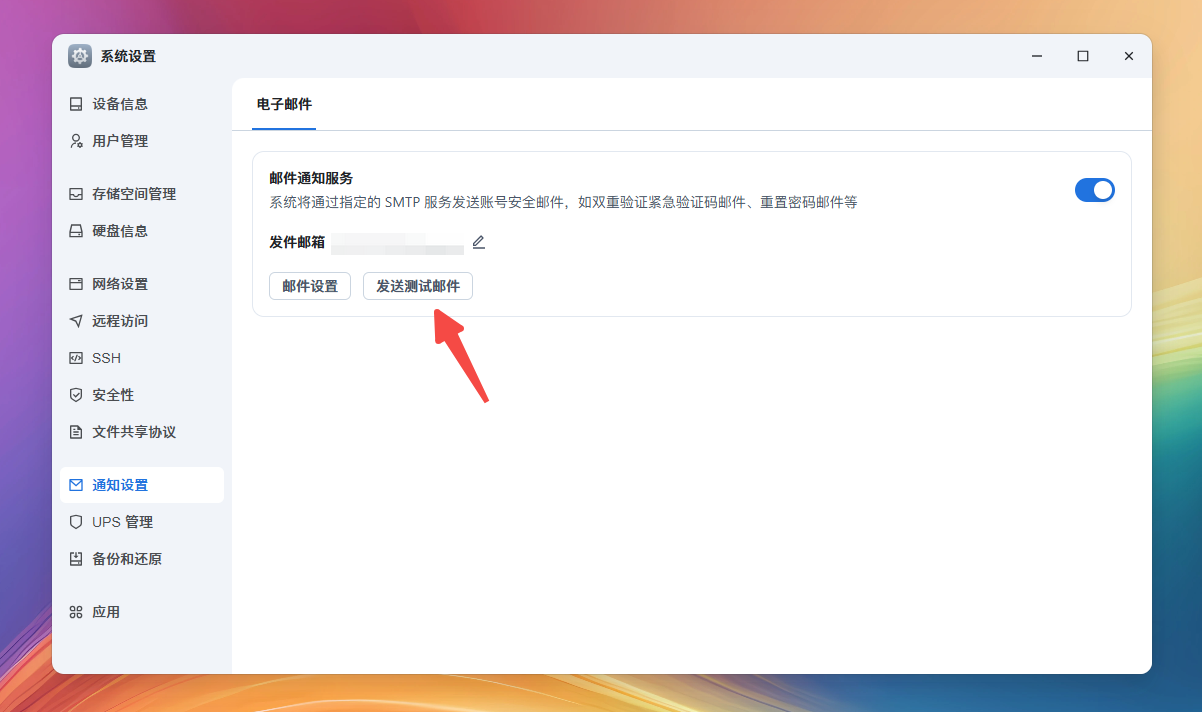Click the pencil icon to edit 发件邮箱
The width and height of the screenshot is (1202, 712).
coord(478,242)
